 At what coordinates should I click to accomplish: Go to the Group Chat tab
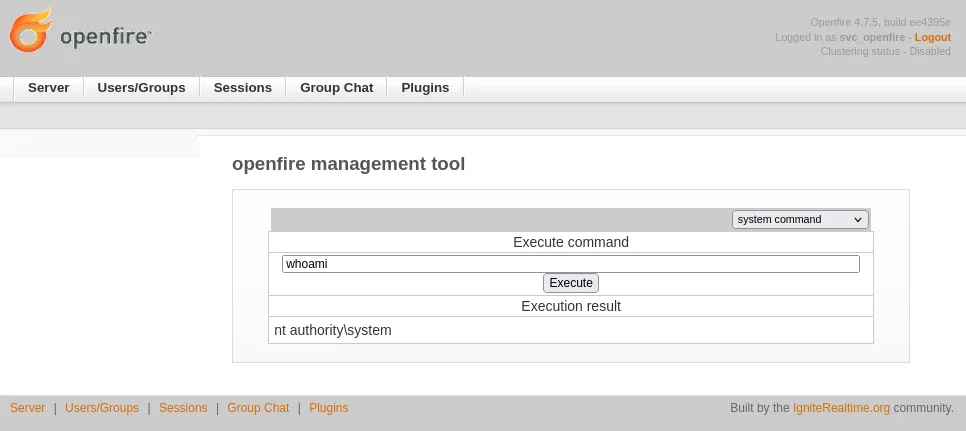coord(336,88)
